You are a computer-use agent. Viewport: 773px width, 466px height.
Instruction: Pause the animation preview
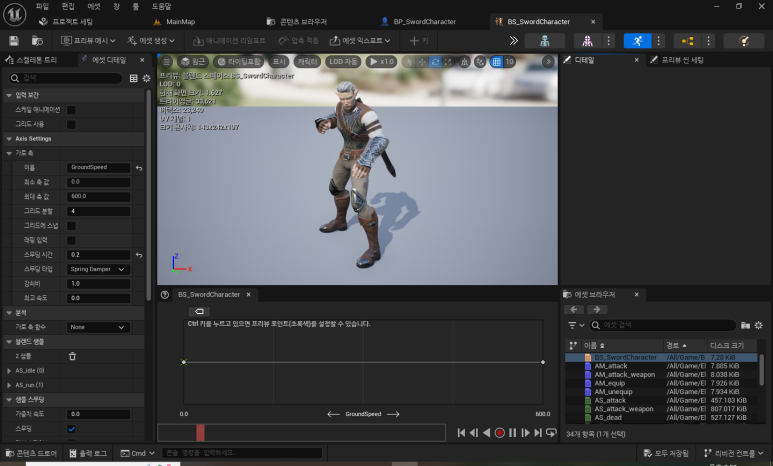click(x=513, y=432)
